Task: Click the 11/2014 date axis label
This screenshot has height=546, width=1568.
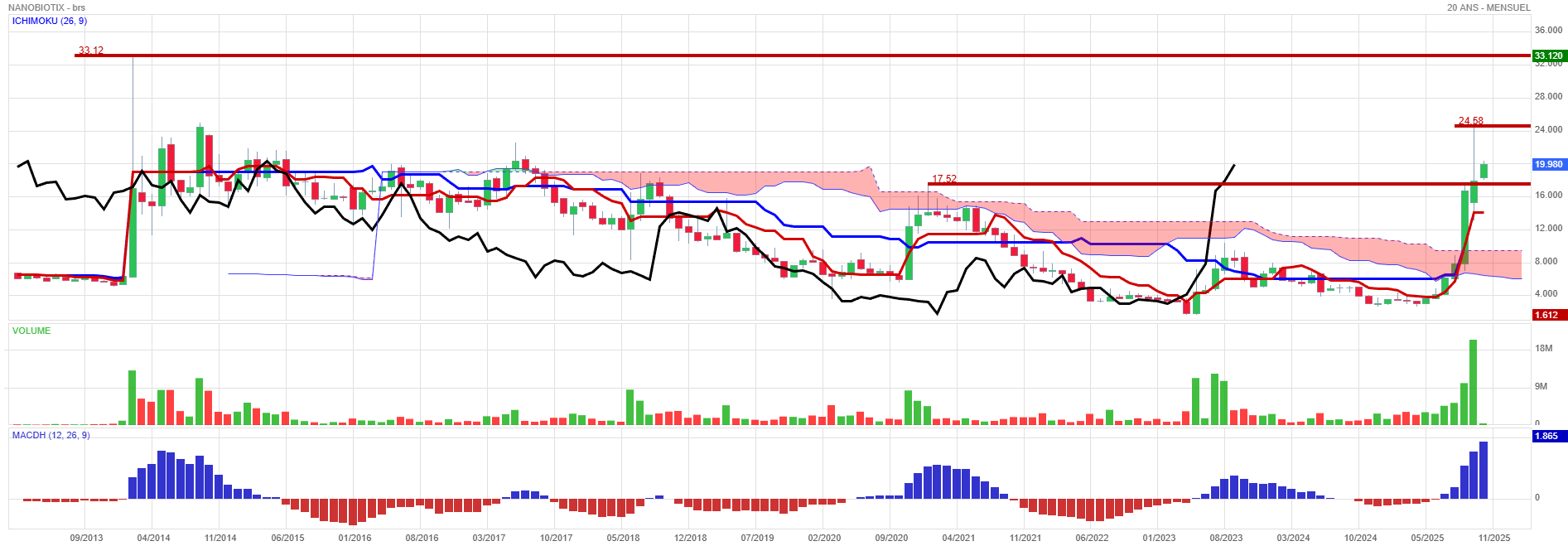Action: [220, 538]
